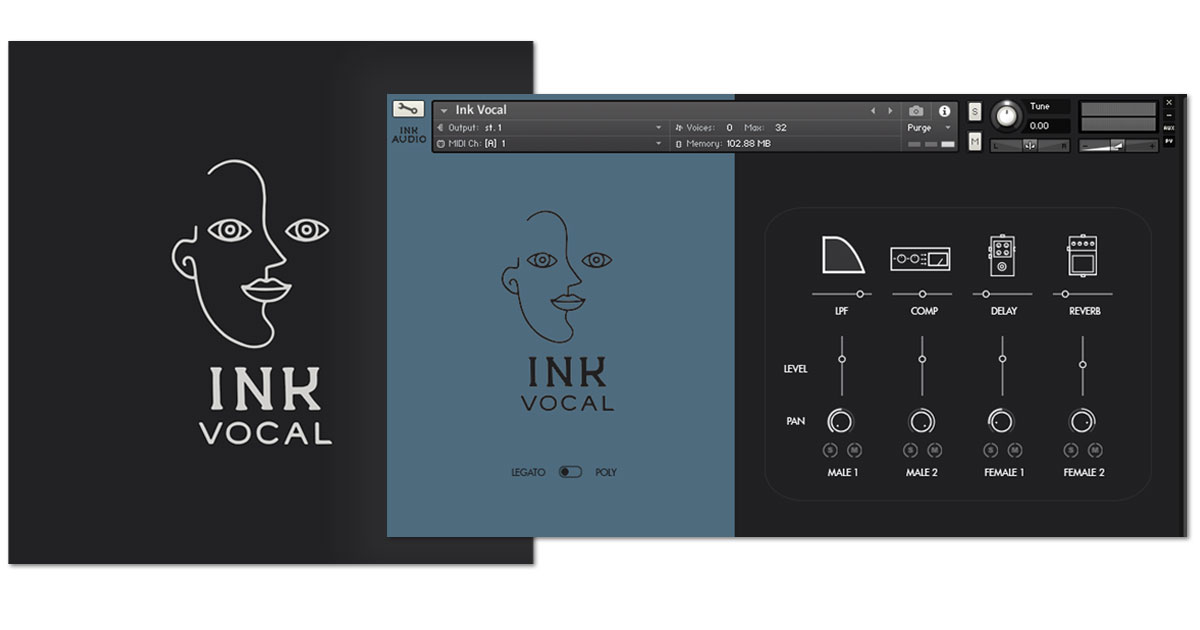Mute the Female 1 voice

coord(1015,450)
